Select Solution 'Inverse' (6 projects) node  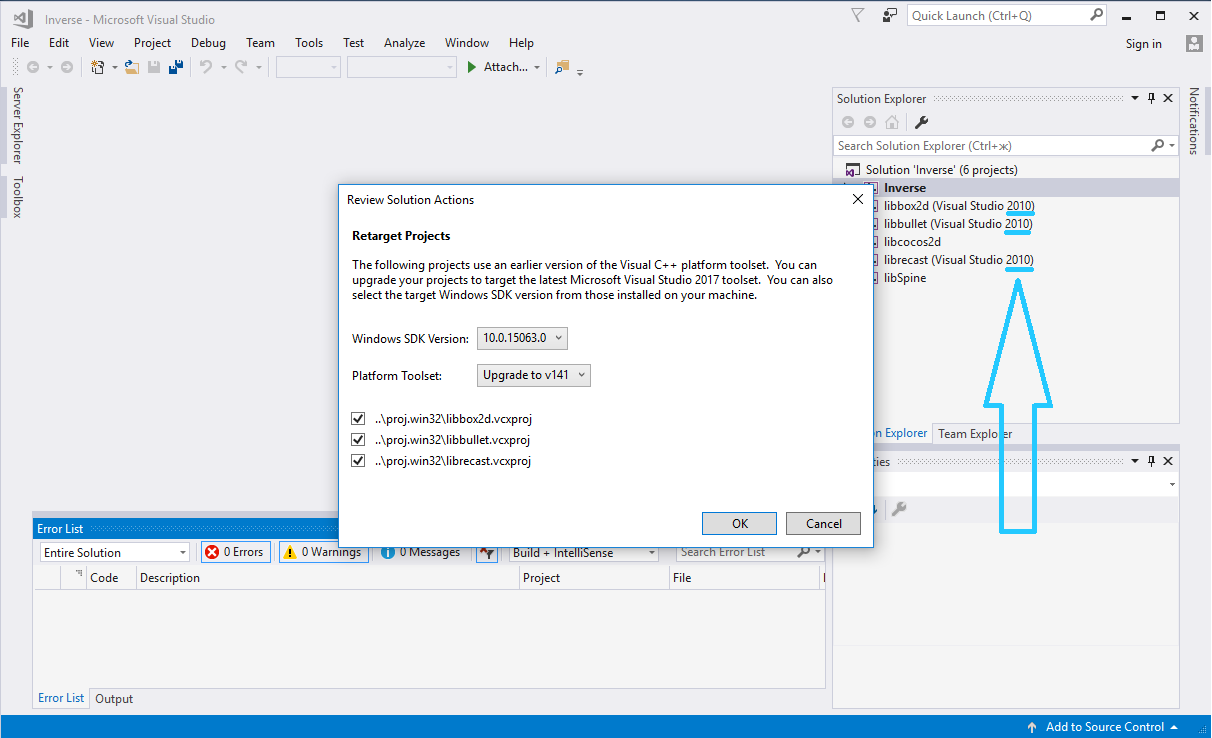point(941,170)
